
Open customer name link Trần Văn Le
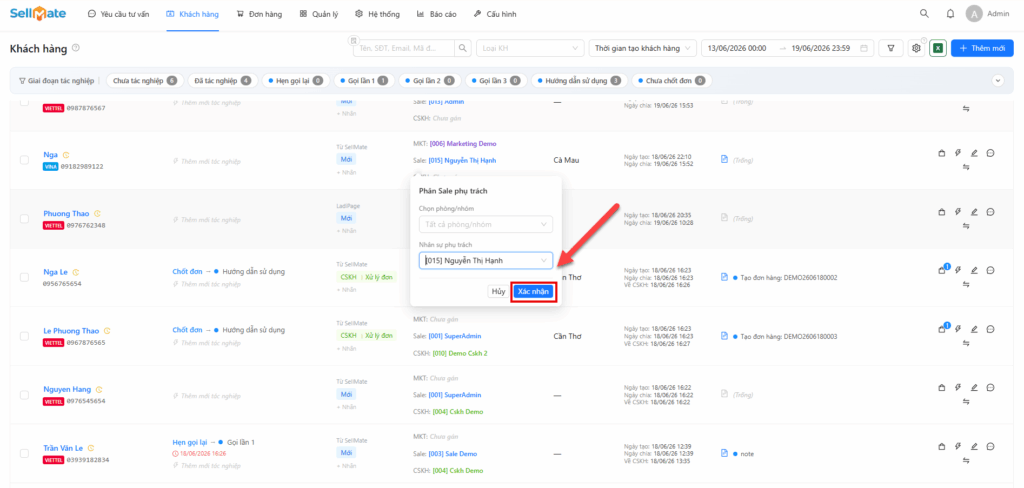[63, 448]
